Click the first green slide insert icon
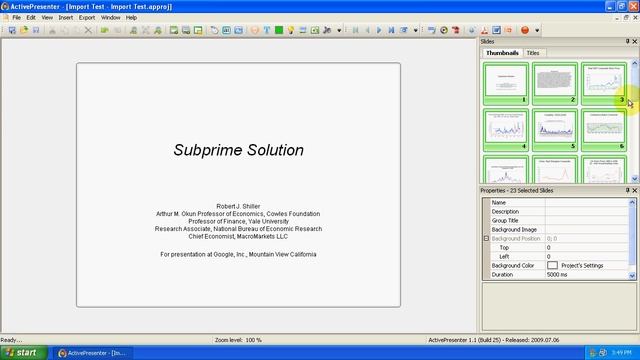640x360 pixels. [x=174, y=30]
